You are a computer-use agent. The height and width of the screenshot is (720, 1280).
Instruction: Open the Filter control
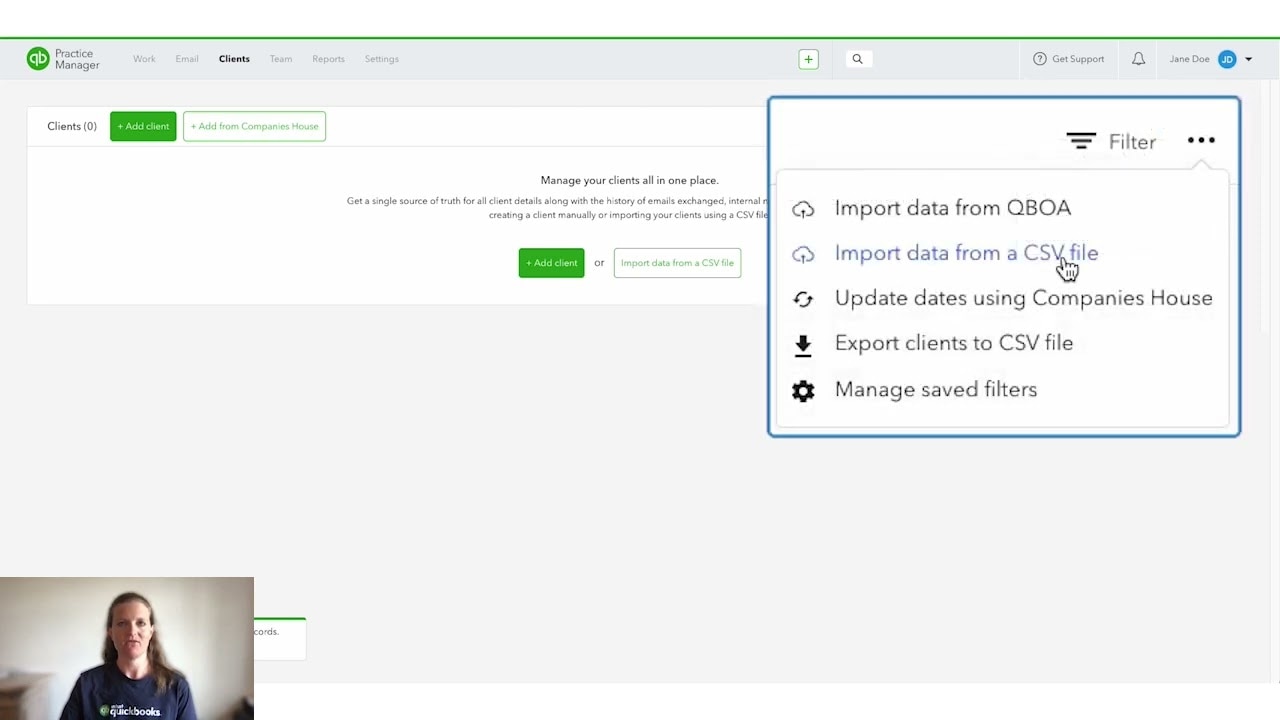[1111, 142]
